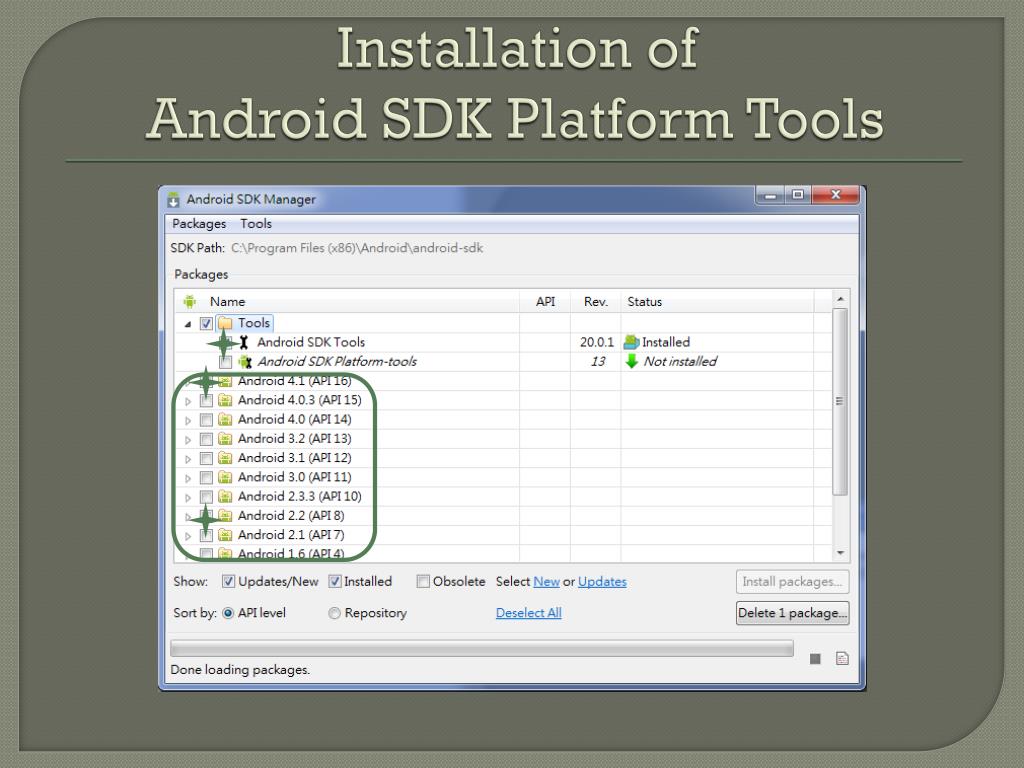Screen dimensions: 1024x768
Task: Click the SDK path C:\Program Files (x86)\Android\android-sdk
Action: (357, 248)
